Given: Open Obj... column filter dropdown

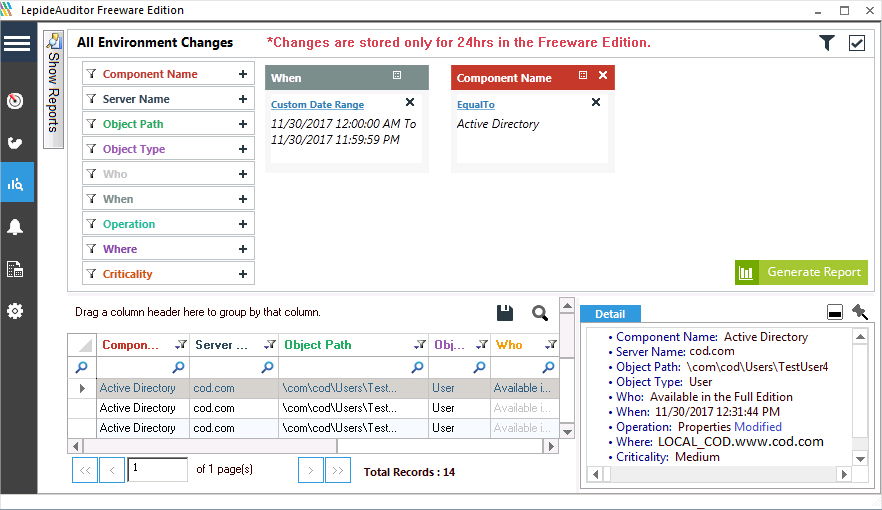Looking at the screenshot, I should point(482,345).
